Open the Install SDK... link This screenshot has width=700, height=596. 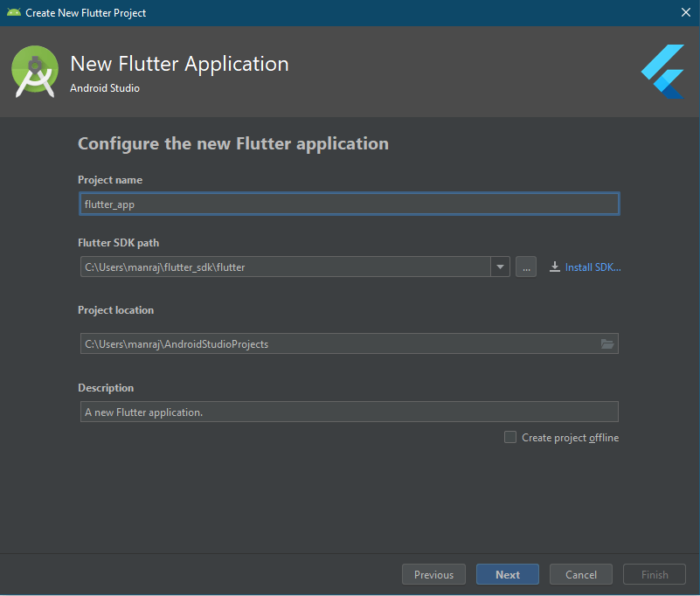coord(593,267)
